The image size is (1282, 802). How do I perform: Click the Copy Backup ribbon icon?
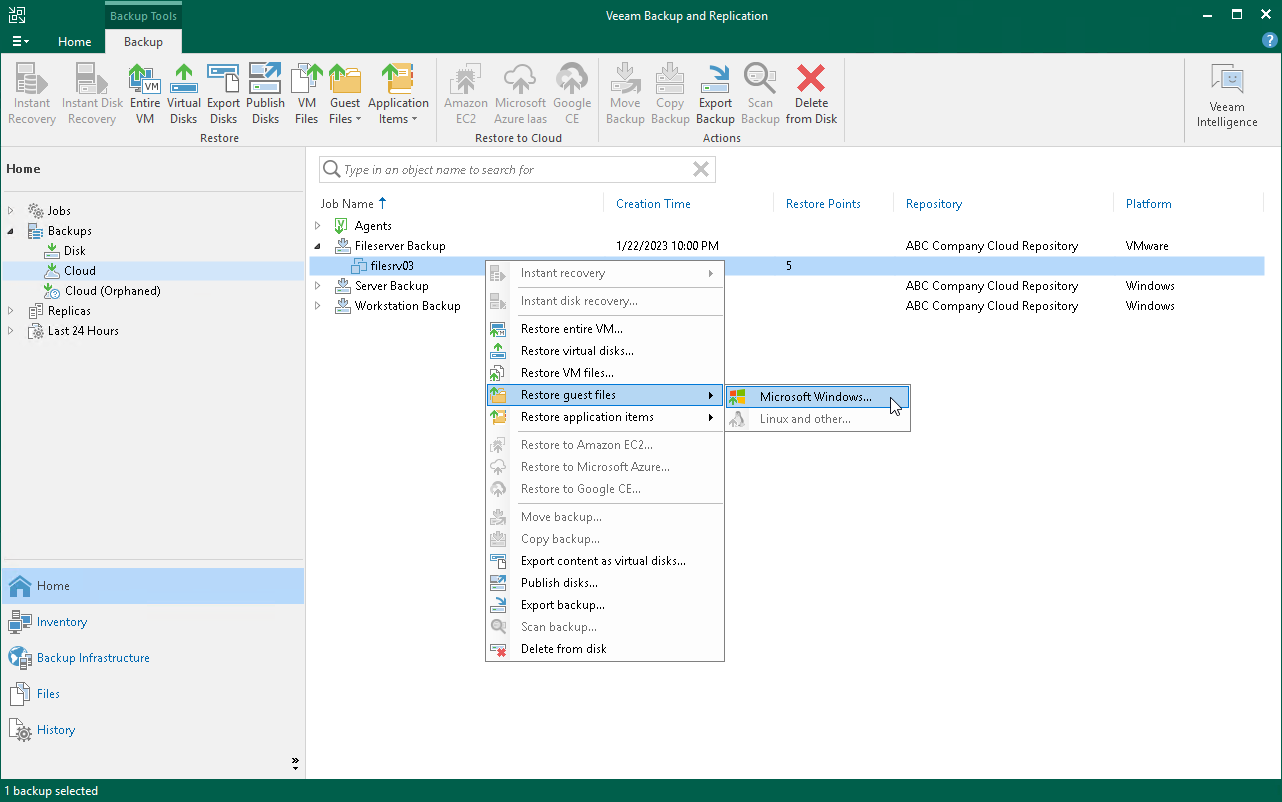[670, 94]
